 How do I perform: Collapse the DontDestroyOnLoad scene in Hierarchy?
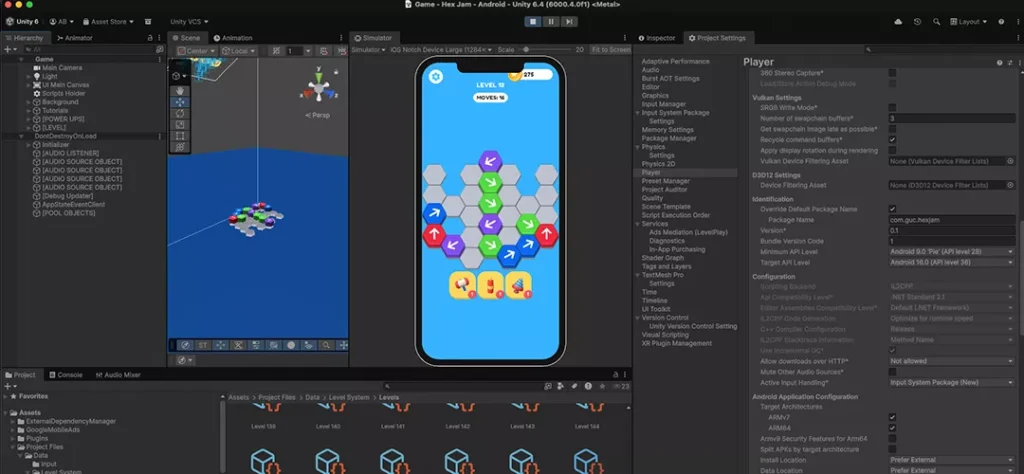click(x=21, y=136)
